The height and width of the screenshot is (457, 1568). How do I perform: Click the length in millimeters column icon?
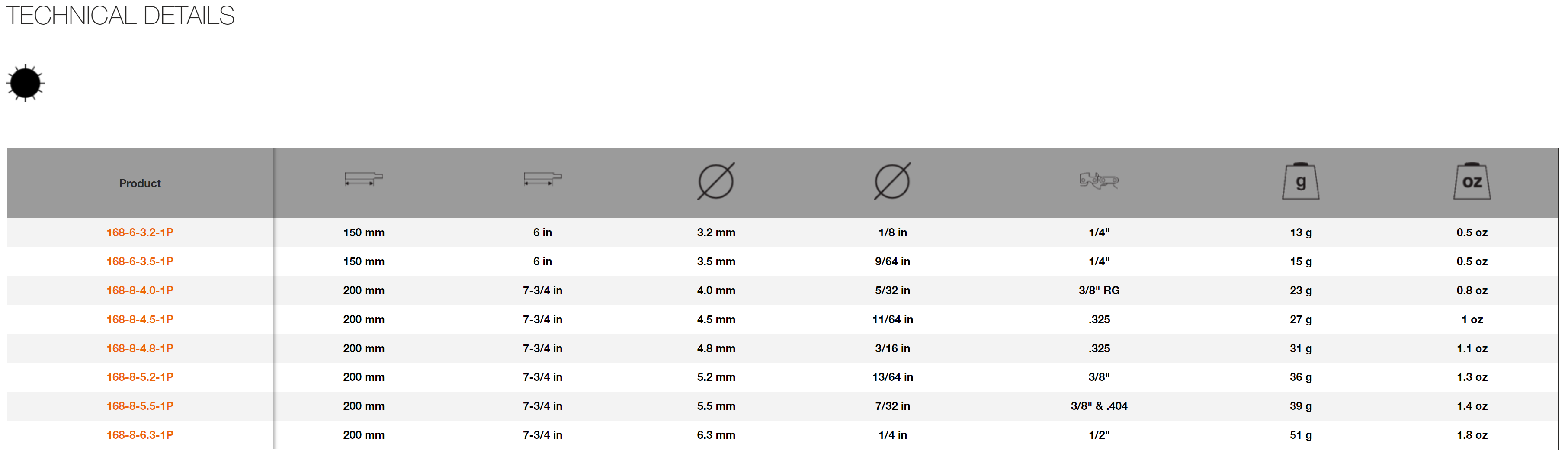coord(363,179)
